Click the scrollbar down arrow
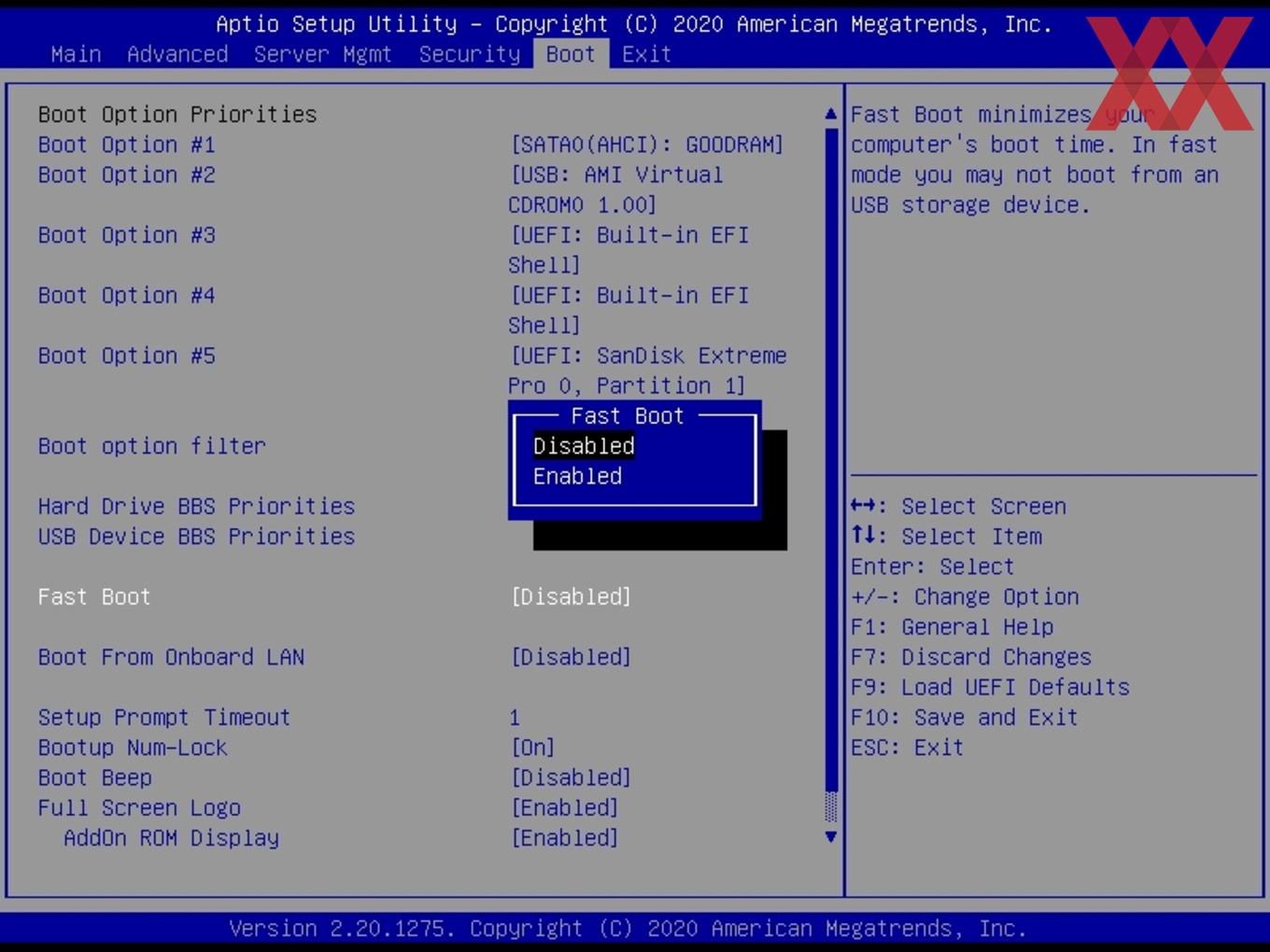The width and height of the screenshot is (1270, 952). point(831,837)
